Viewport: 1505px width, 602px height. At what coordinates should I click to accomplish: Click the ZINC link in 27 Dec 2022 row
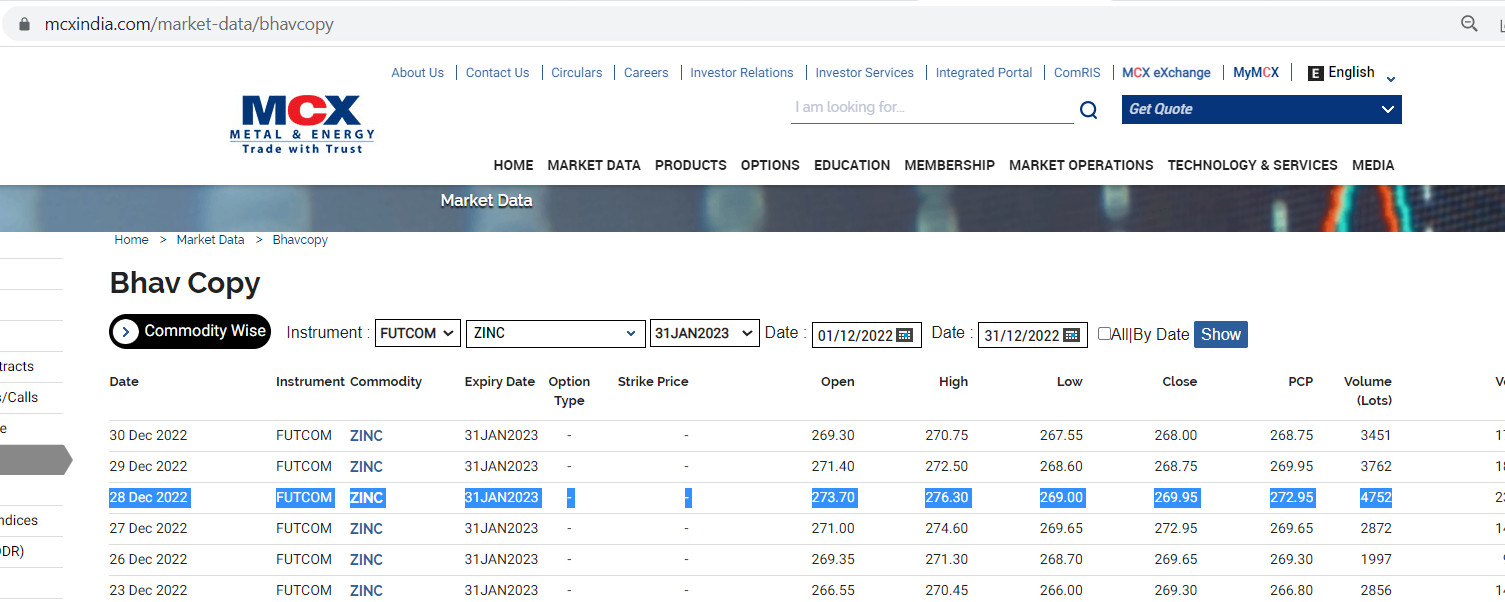click(x=366, y=529)
